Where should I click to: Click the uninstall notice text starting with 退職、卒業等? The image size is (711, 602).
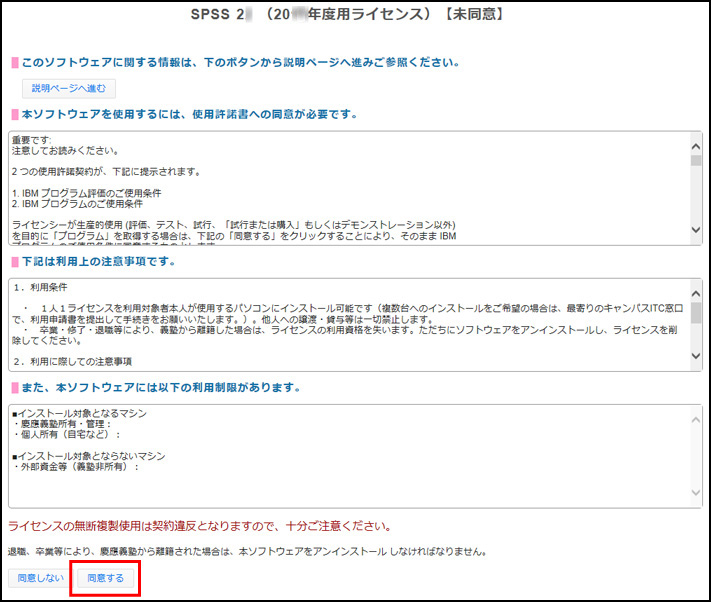248,552
